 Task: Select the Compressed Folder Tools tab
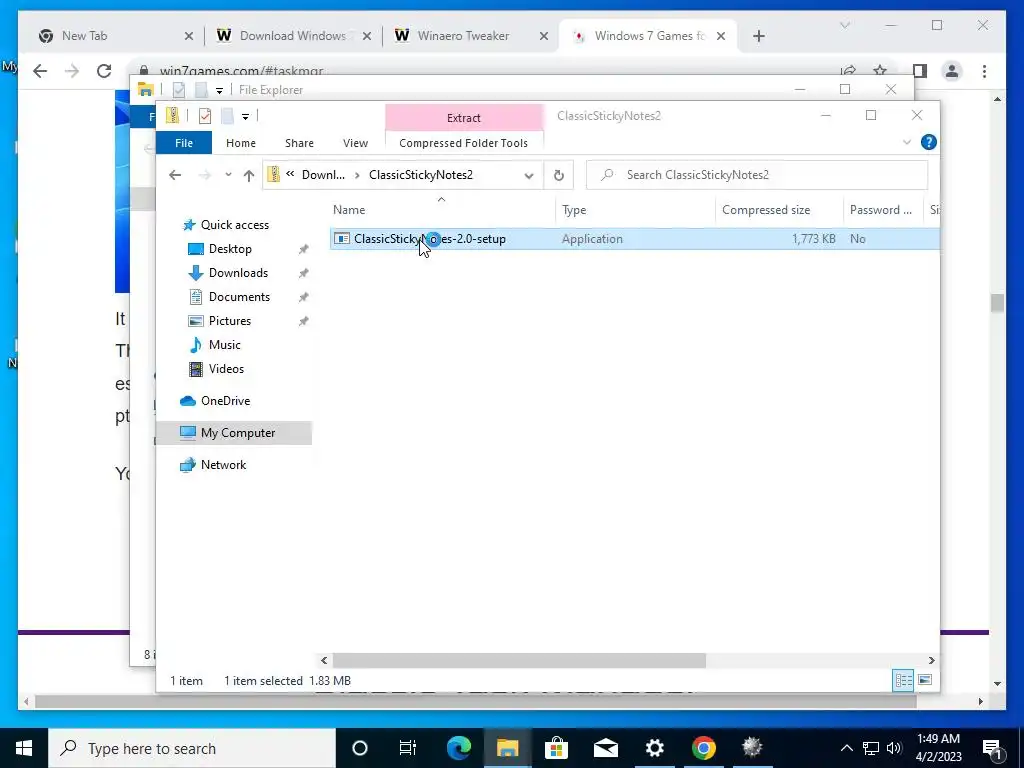point(463,143)
